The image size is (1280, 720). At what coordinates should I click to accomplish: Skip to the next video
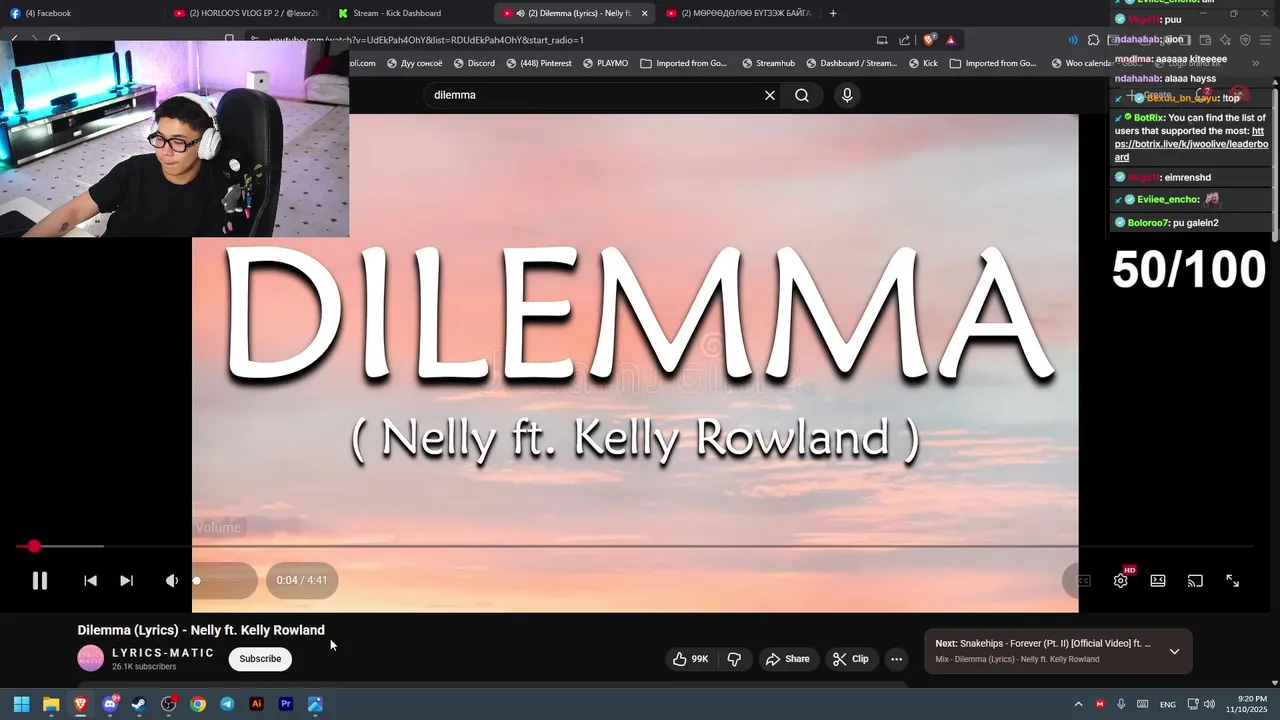click(126, 580)
